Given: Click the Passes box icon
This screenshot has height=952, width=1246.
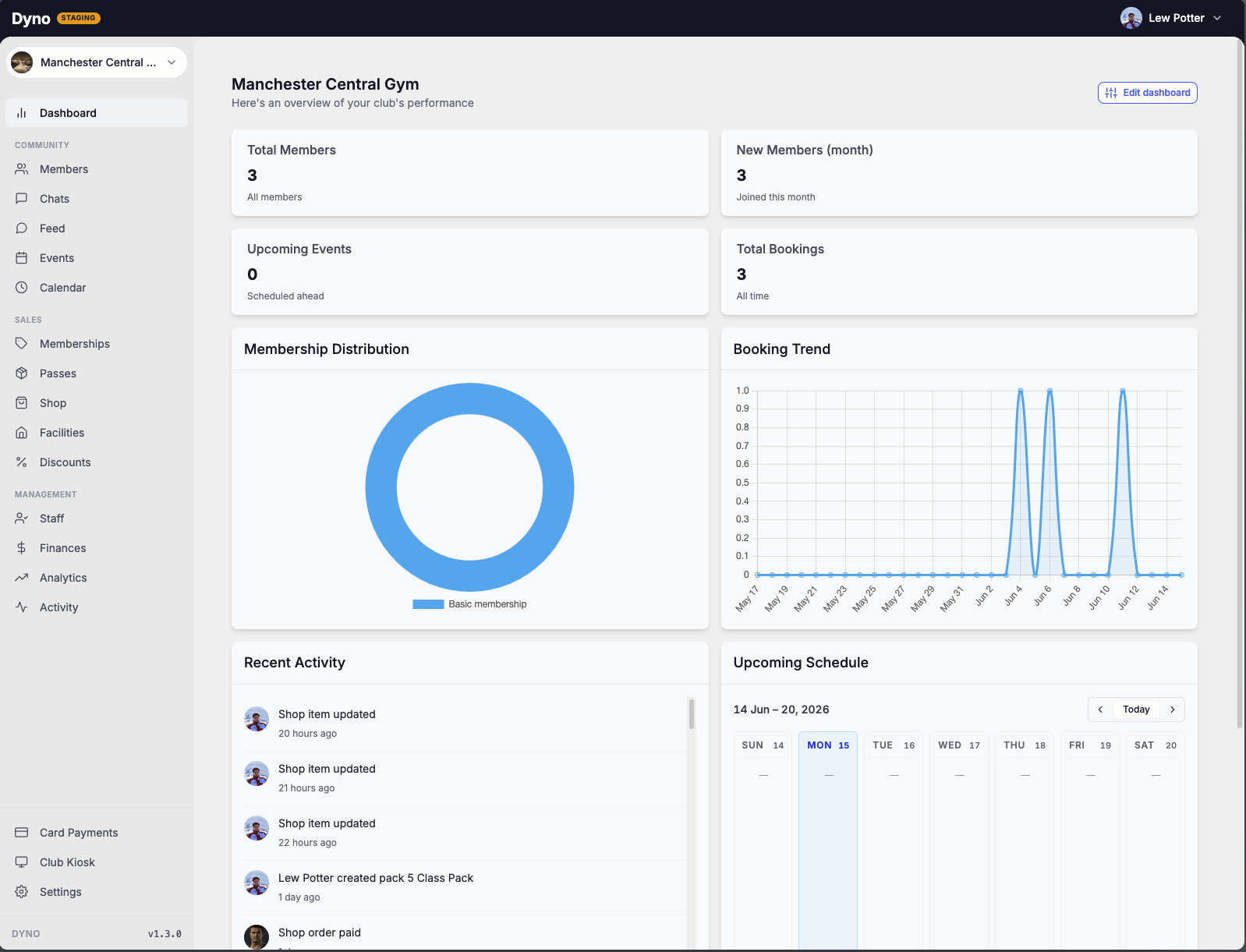Looking at the screenshot, I should point(22,373).
